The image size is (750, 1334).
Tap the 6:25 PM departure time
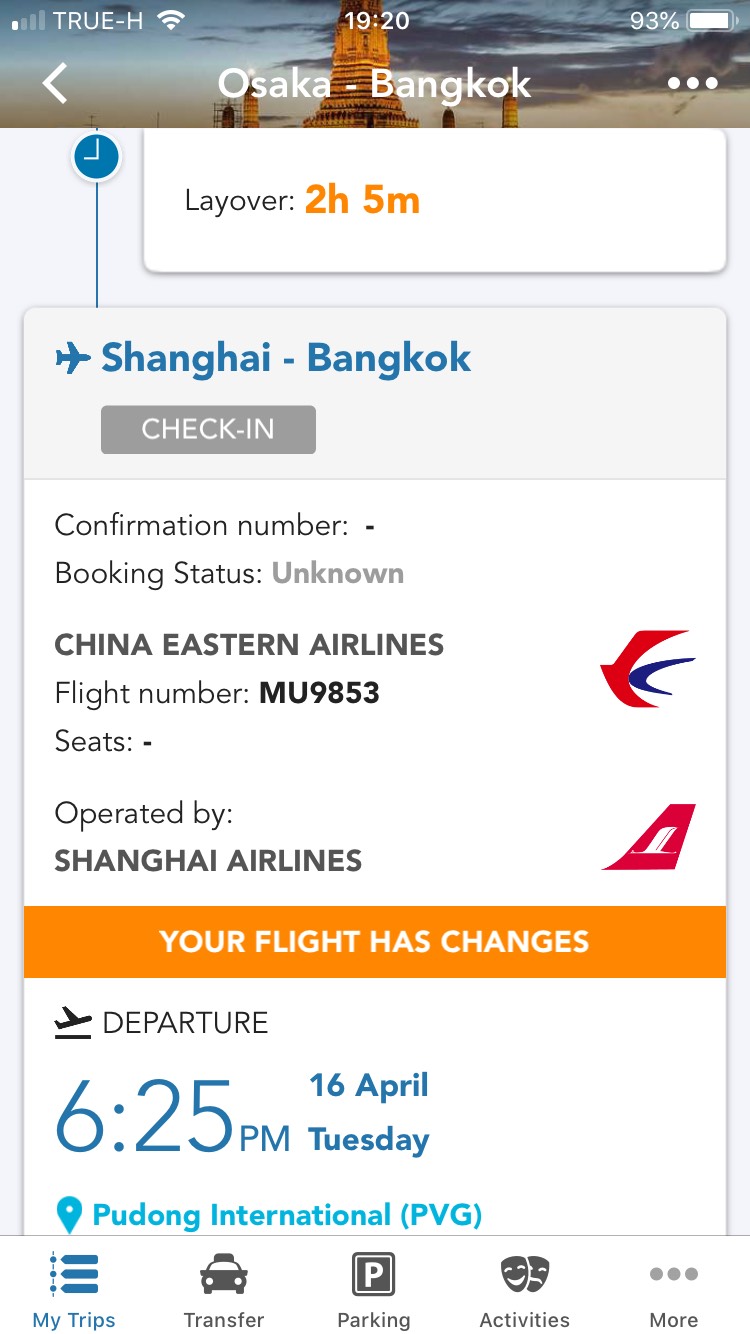point(172,1115)
